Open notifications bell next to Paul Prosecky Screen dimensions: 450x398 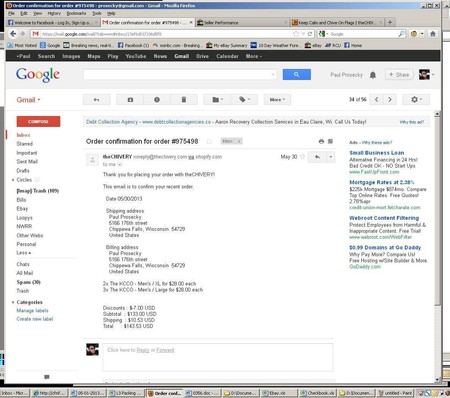tap(373, 75)
